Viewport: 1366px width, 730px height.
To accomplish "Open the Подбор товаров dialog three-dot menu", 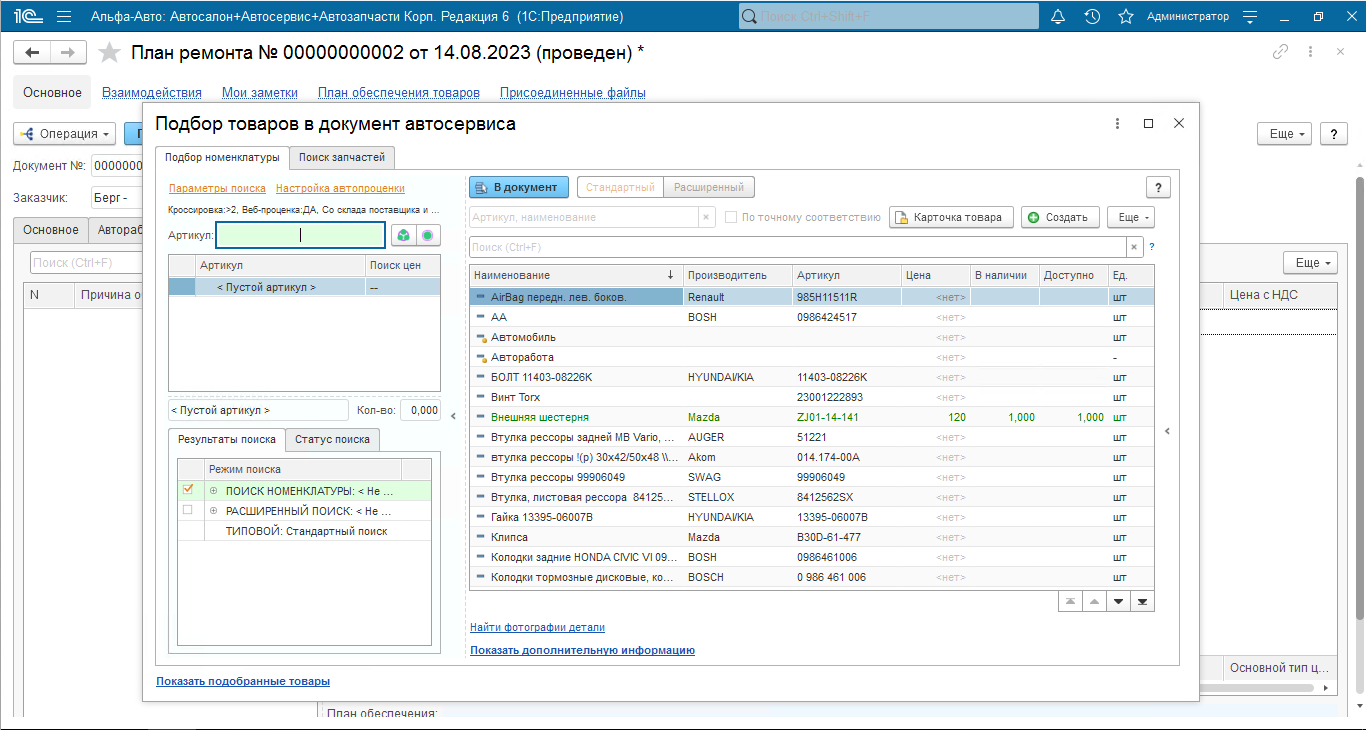I will (x=1118, y=123).
